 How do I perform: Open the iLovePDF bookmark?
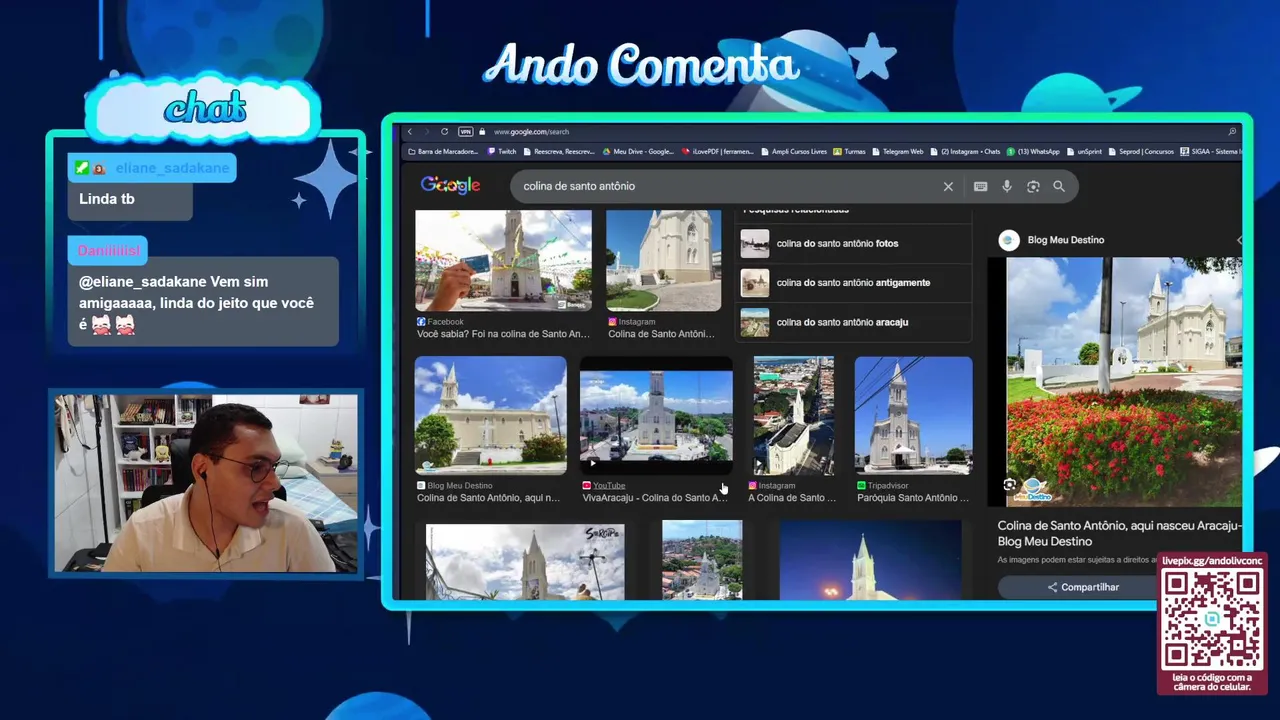coord(718,152)
